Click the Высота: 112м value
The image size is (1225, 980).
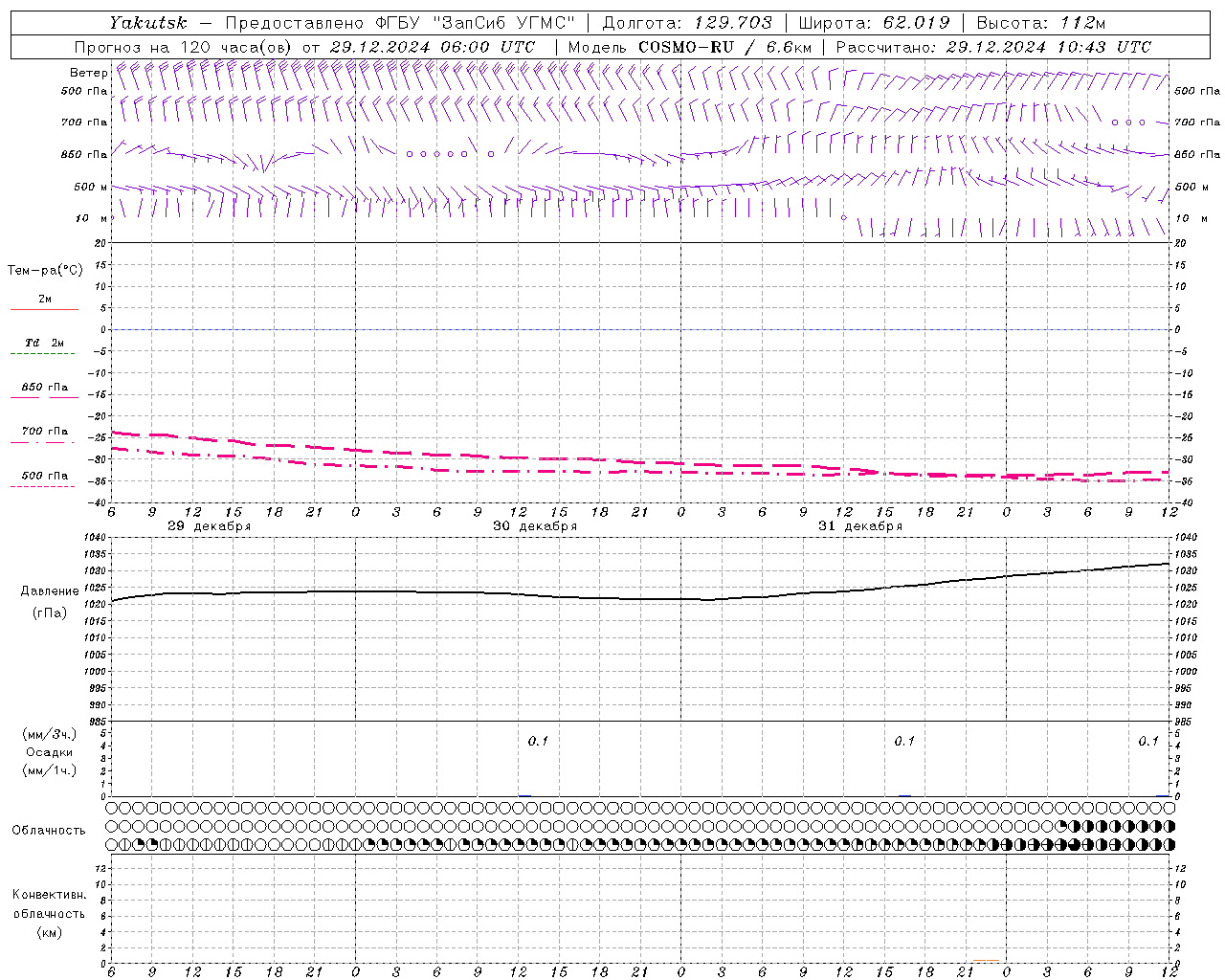click(1041, 23)
